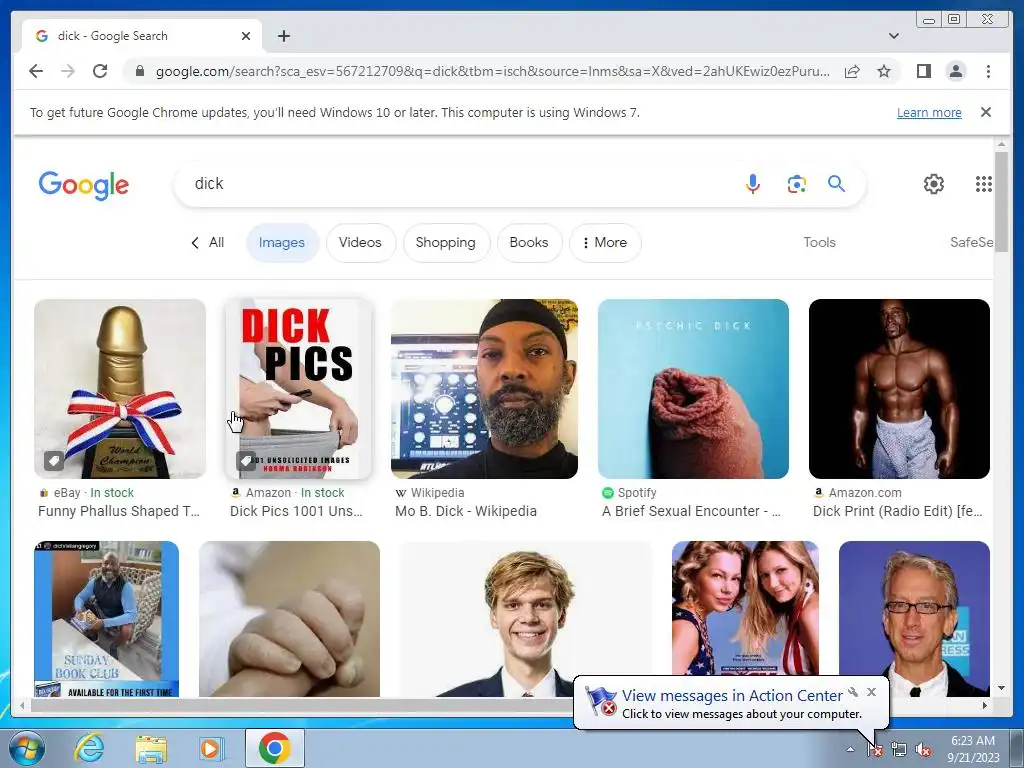Close the Action Center balloon notification
The image size is (1024, 768).
click(x=872, y=692)
